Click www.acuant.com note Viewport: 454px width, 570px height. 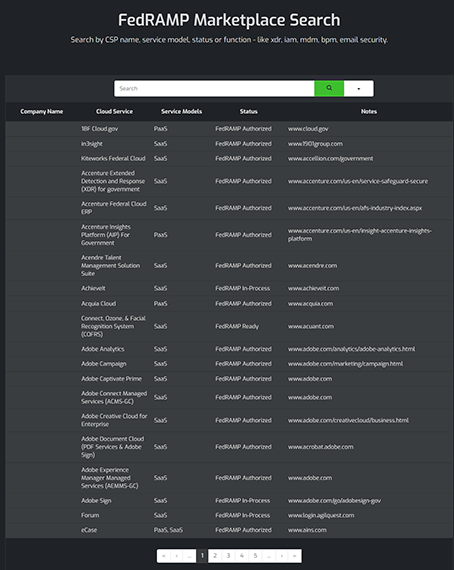click(x=311, y=326)
